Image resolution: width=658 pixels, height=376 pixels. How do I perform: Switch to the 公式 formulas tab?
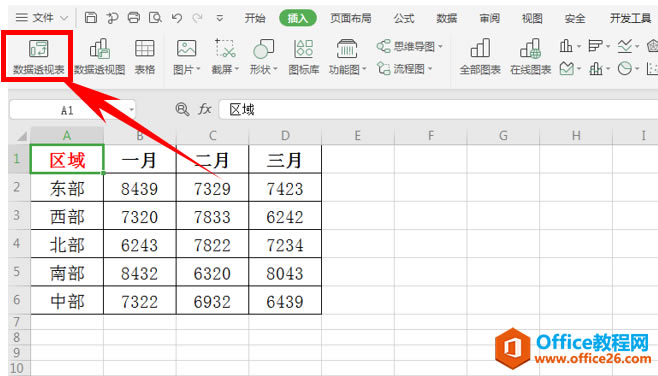(x=404, y=18)
